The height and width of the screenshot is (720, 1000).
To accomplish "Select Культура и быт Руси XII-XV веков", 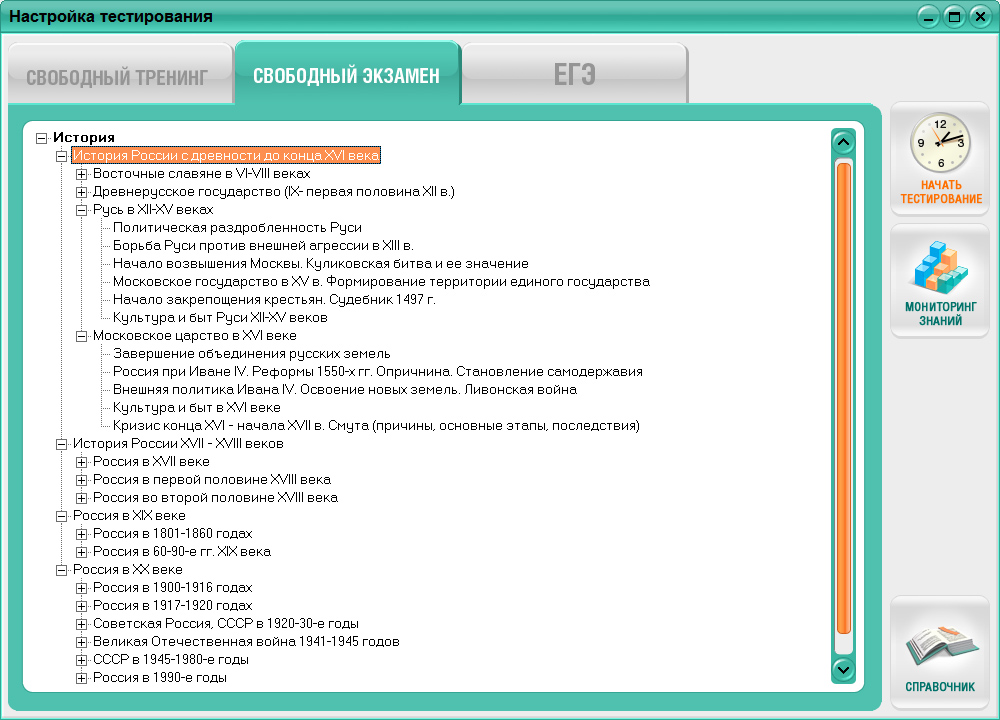I will [220, 318].
